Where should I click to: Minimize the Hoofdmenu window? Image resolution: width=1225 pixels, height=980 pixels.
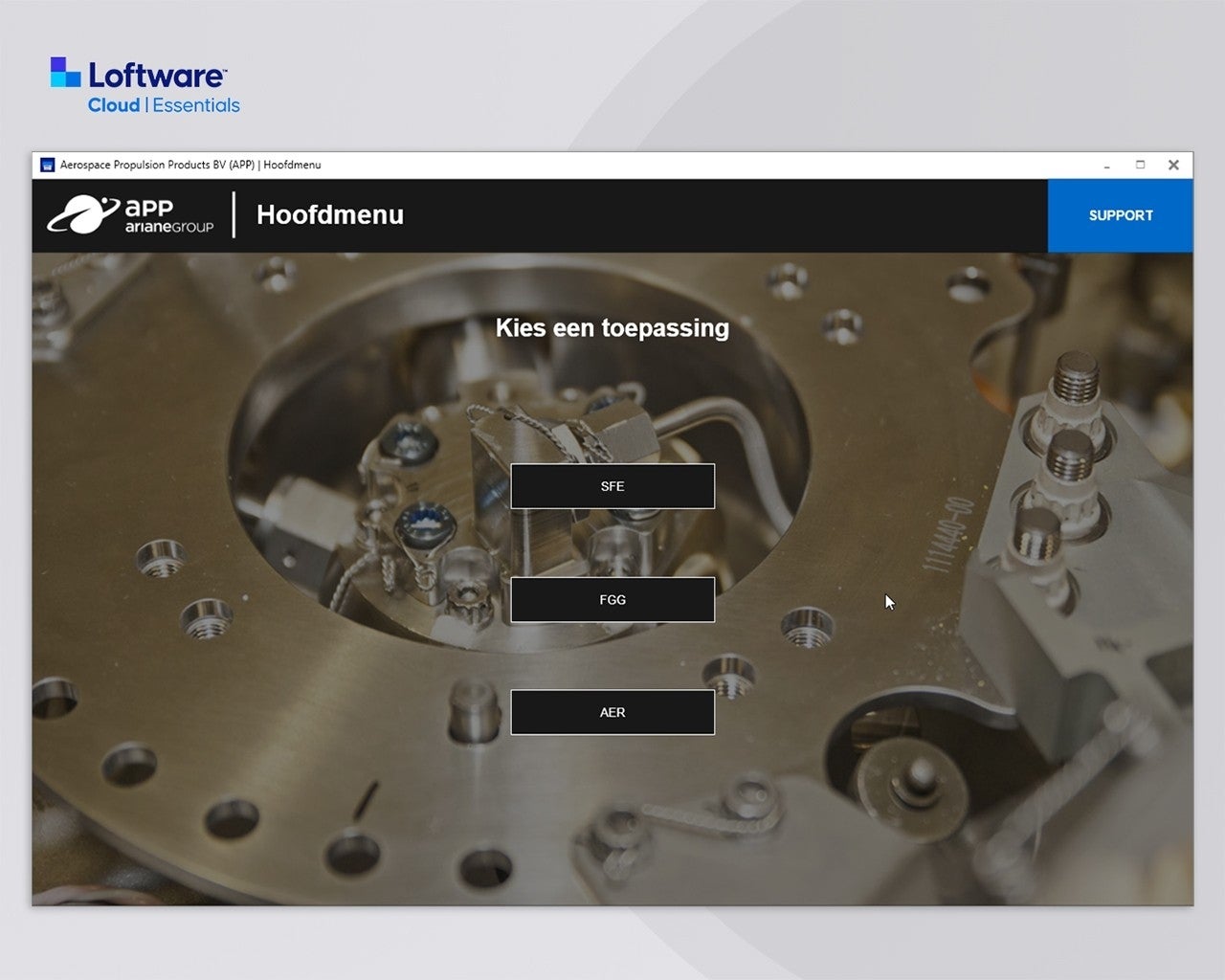(x=1106, y=166)
